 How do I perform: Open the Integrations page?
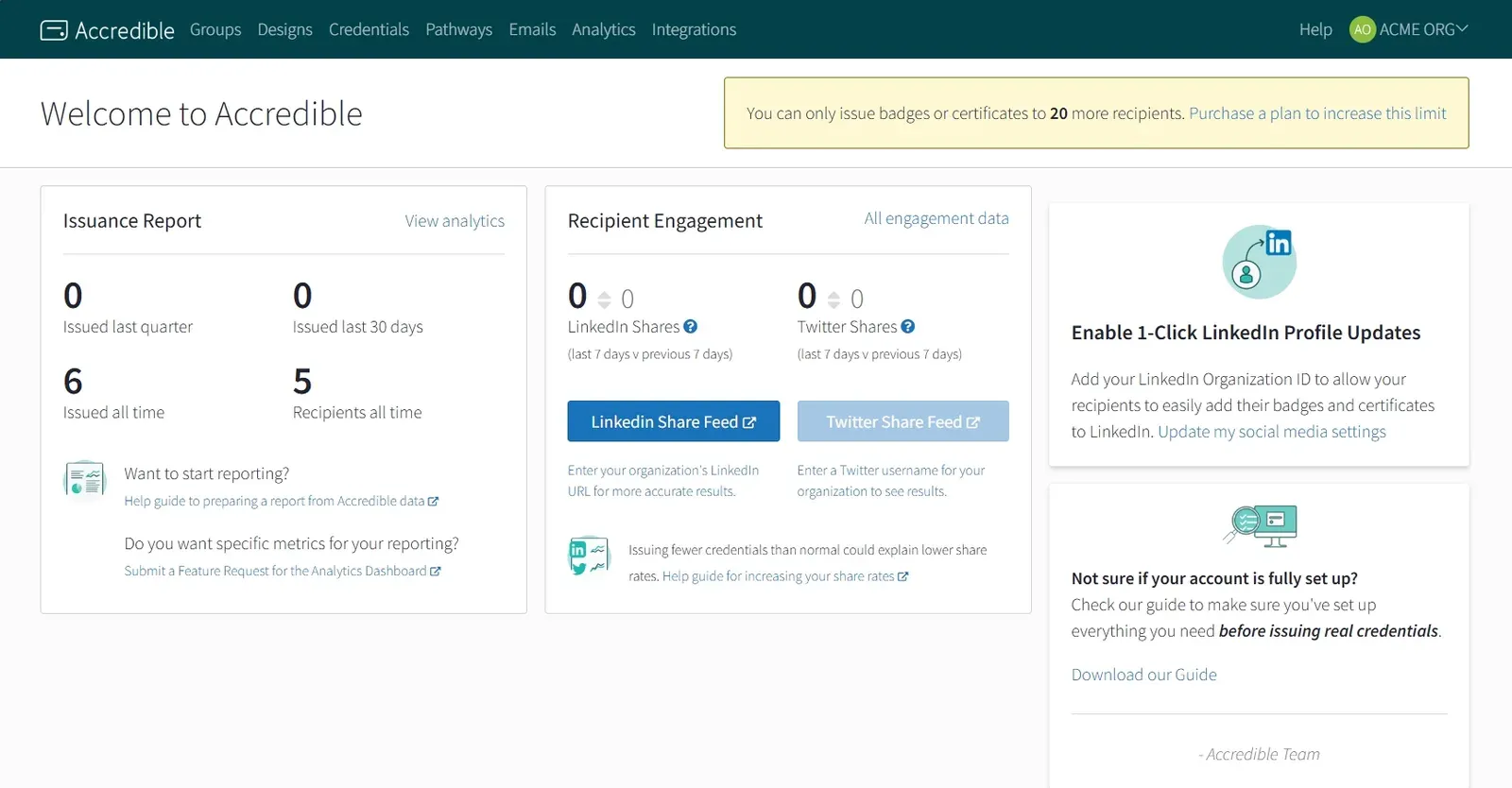694,29
